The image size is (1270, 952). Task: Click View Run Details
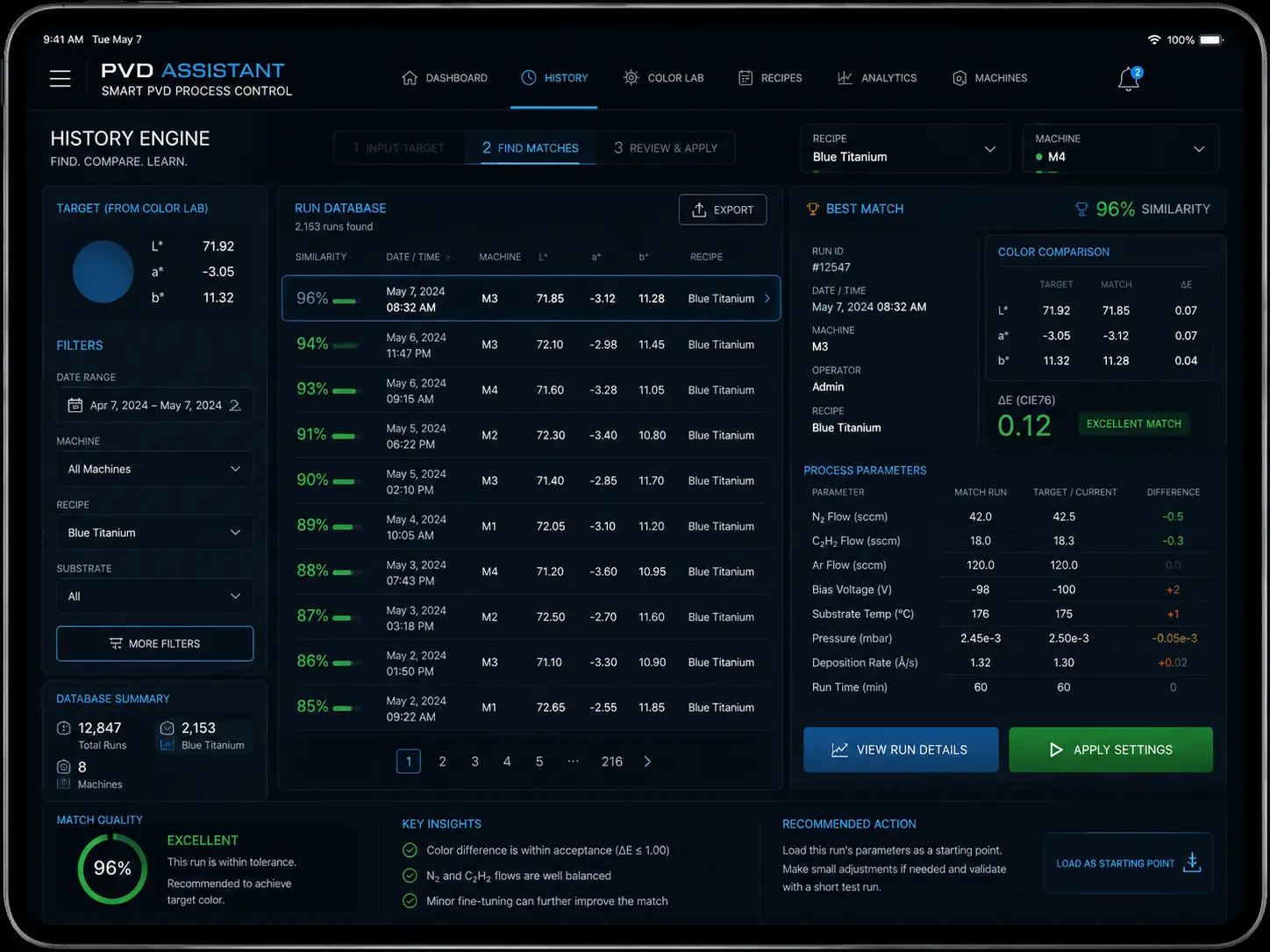[x=901, y=750]
